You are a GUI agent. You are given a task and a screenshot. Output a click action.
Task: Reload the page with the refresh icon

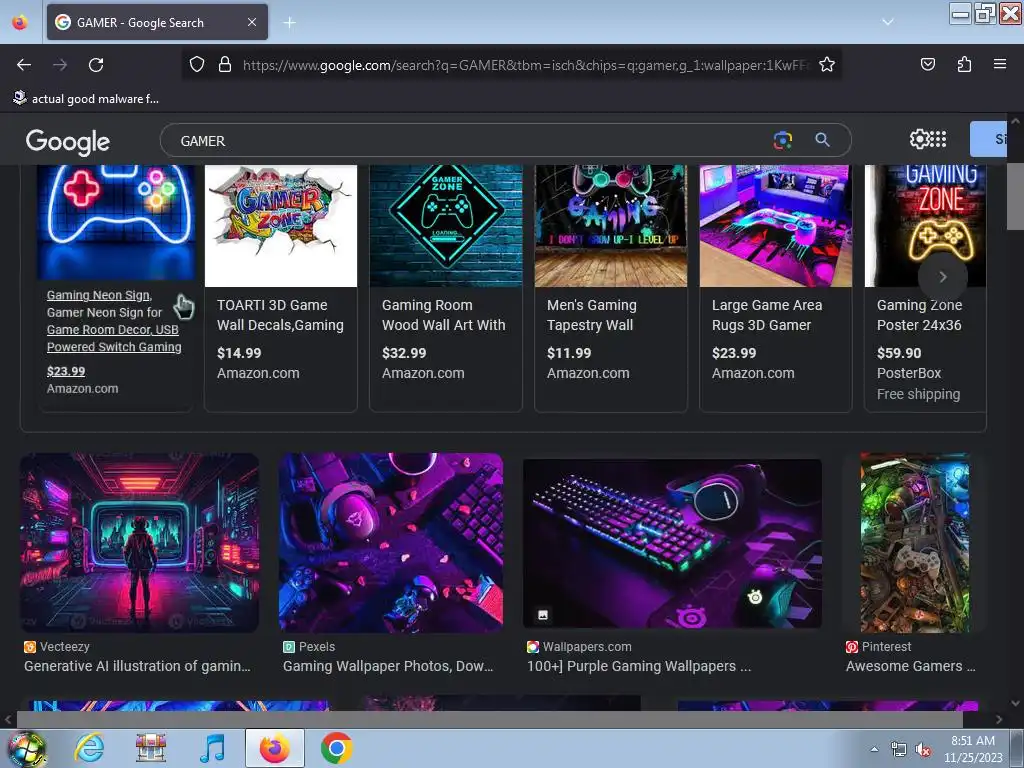[x=96, y=65]
